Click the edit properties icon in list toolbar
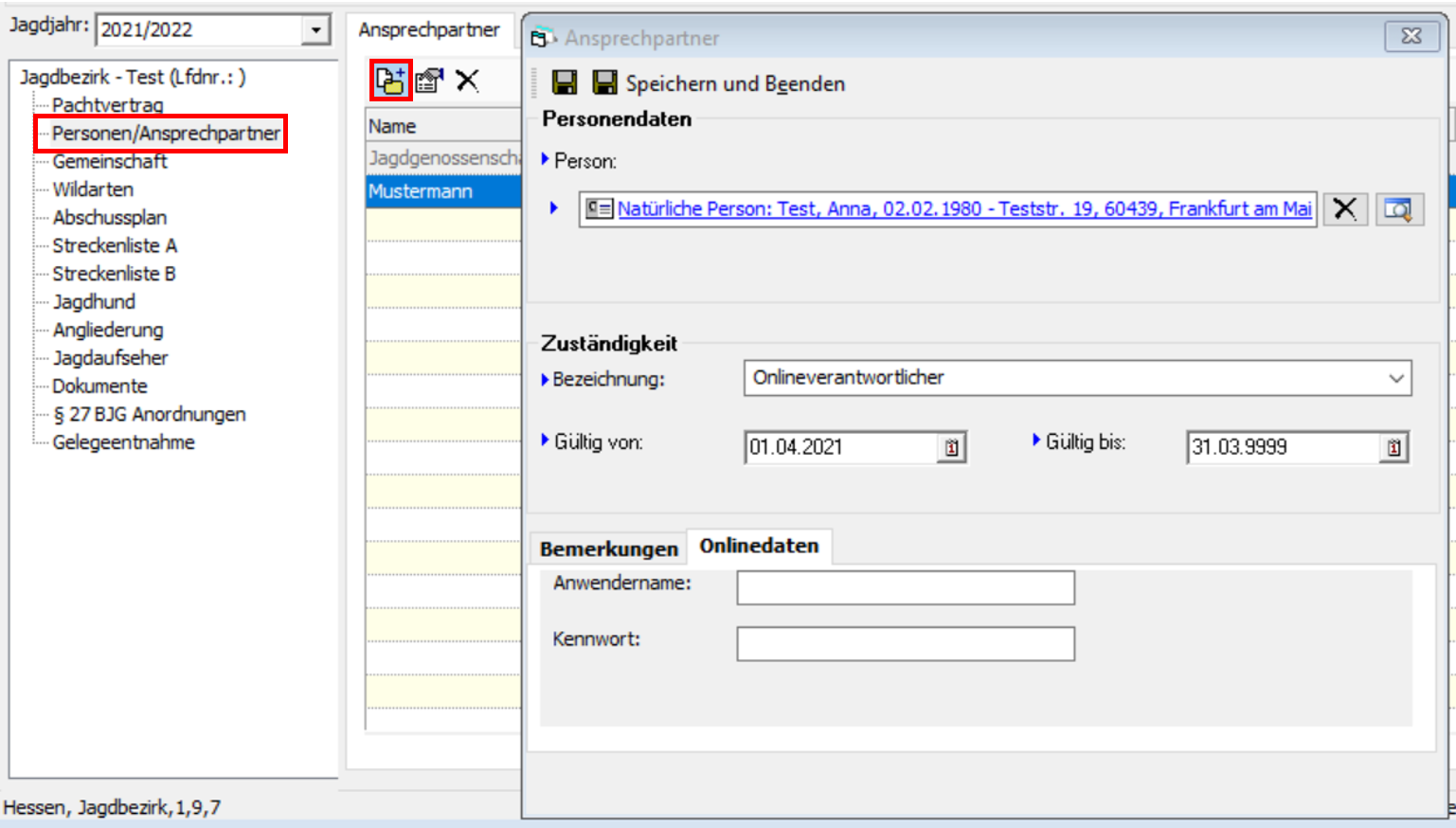Screen dimensions: 1456x828 point(429,81)
